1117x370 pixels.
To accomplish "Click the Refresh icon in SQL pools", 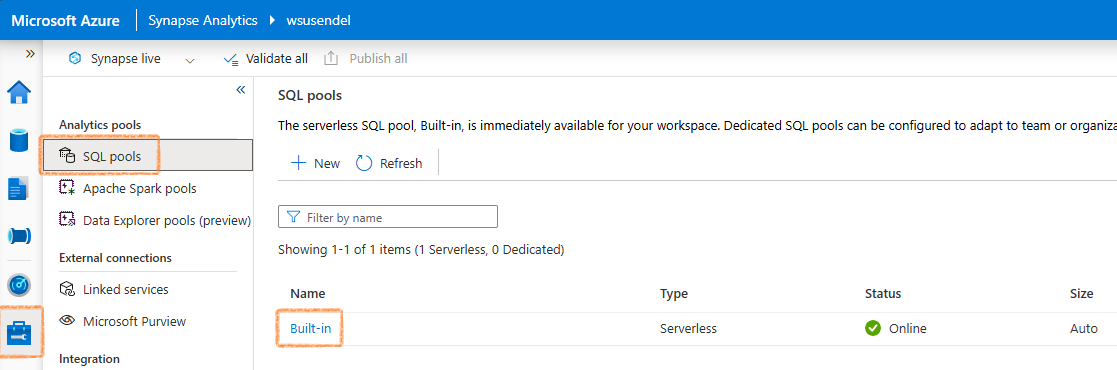I will point(364,163).
